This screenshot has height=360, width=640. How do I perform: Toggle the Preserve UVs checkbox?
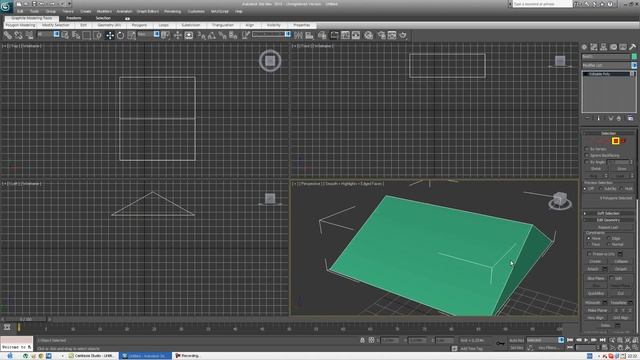[x=589, y=254]
